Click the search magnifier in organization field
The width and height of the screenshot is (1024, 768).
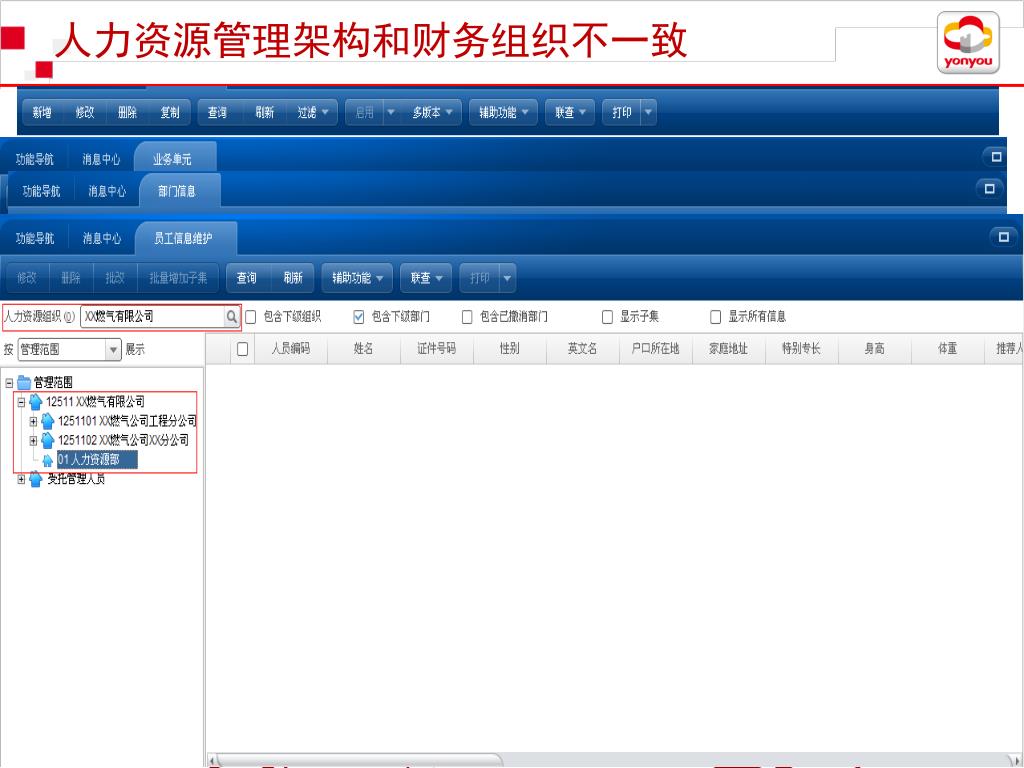point(231,317)
